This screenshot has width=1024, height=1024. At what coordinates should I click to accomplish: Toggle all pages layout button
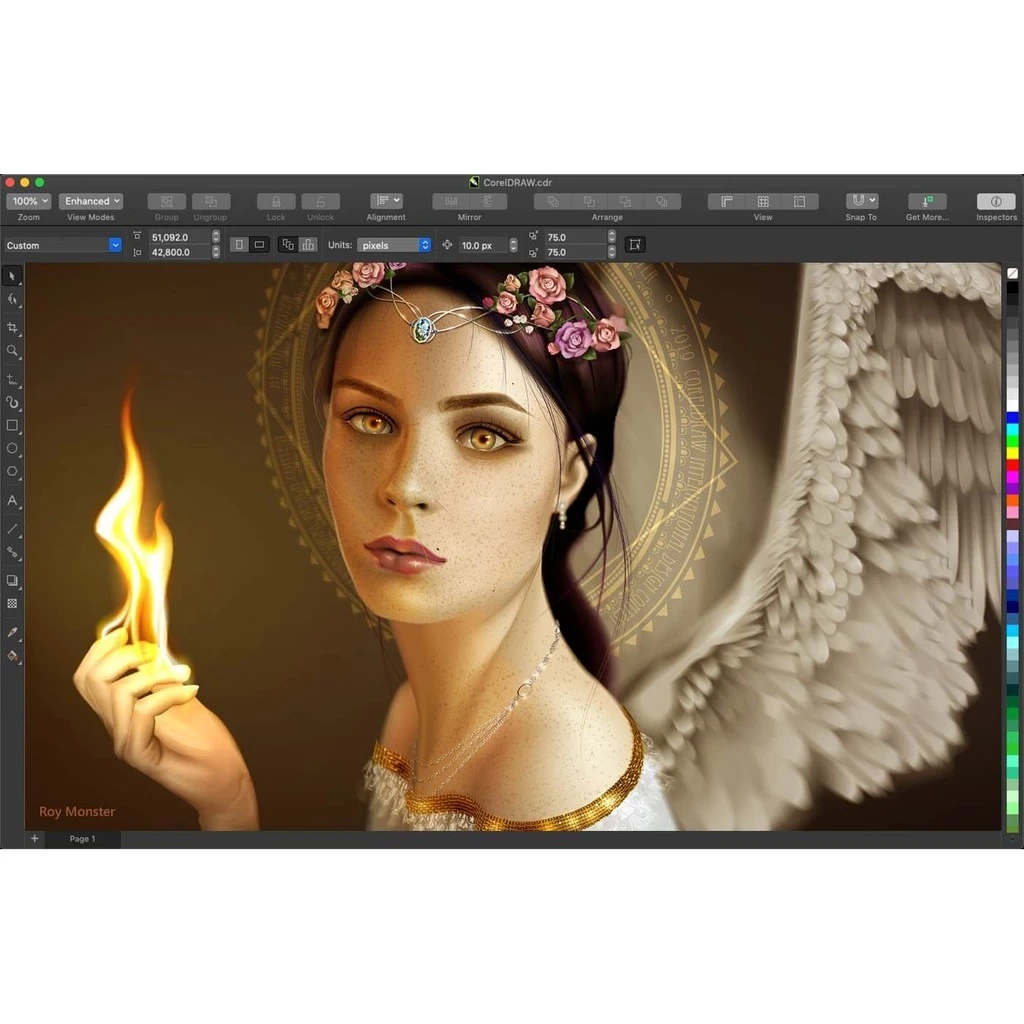coord(287,244)
